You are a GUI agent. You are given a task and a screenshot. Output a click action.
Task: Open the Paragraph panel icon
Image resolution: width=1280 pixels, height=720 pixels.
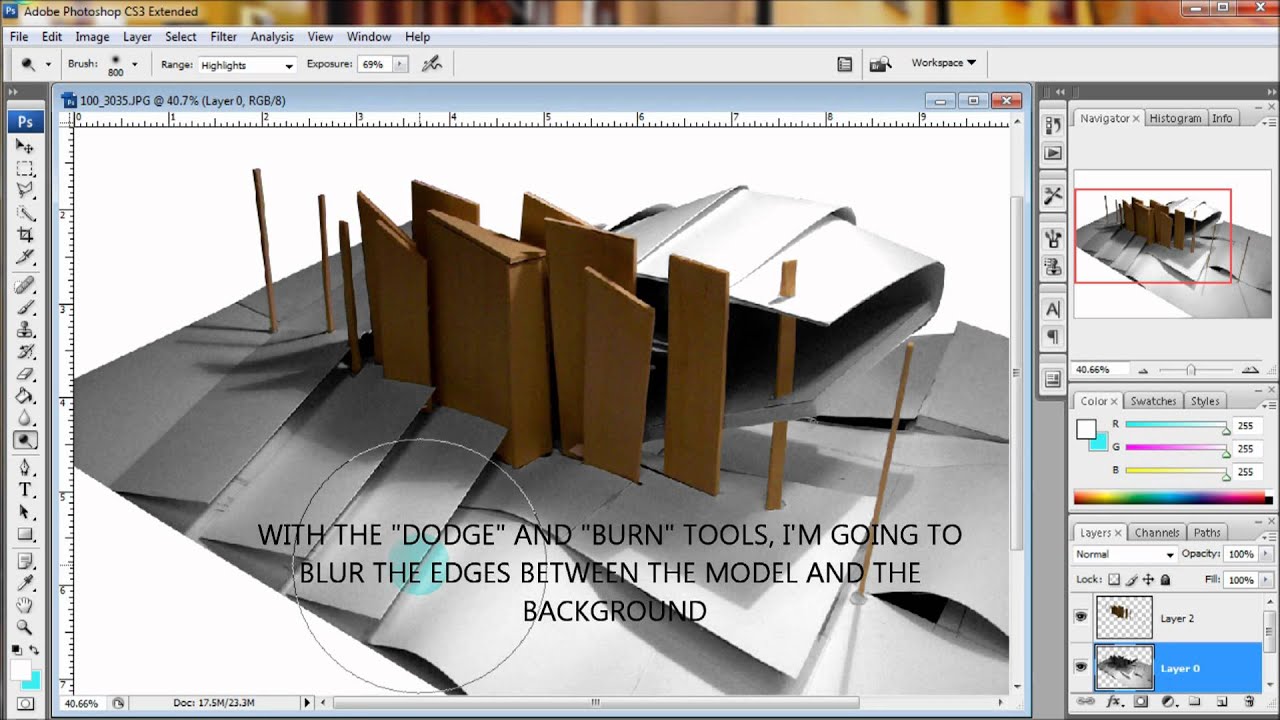[x=1052, y=337]
